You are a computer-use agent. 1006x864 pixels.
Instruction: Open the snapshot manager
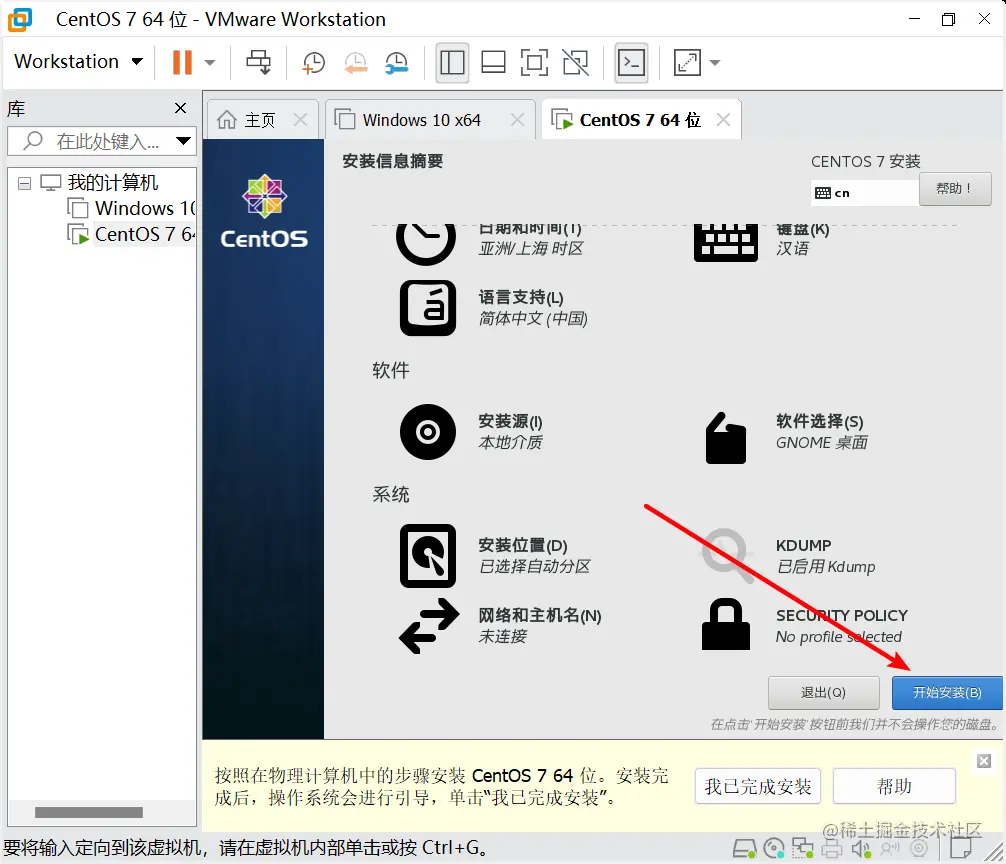point(396,63)
